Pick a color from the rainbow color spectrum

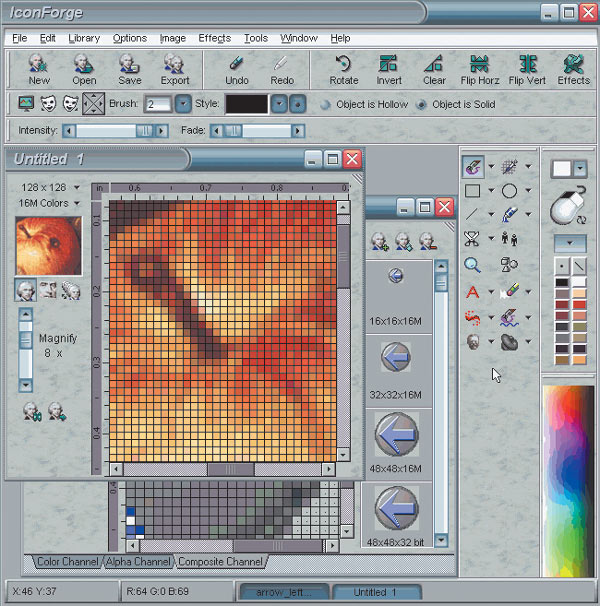[x=568, y=481]
